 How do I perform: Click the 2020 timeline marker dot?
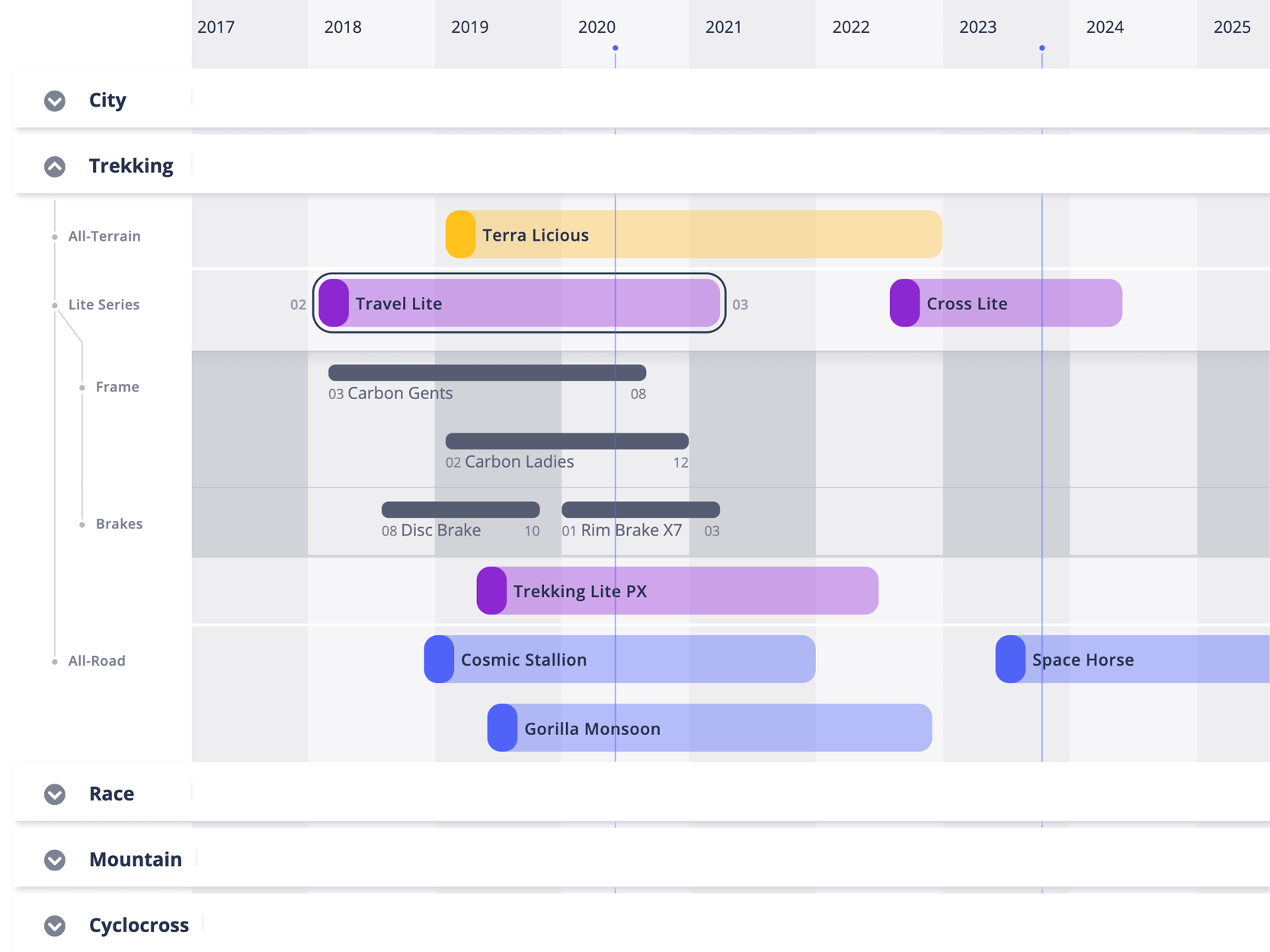pos(616,48)
